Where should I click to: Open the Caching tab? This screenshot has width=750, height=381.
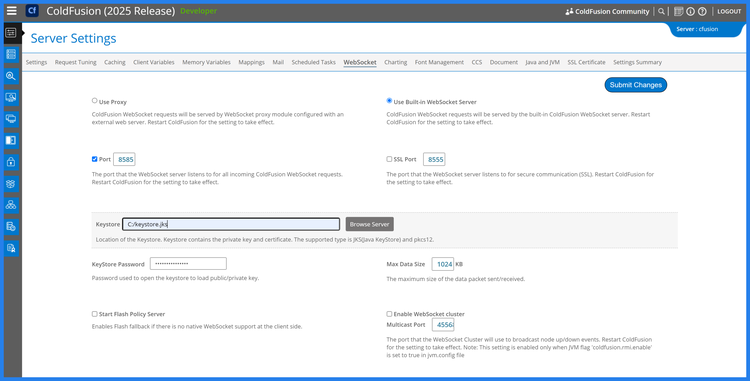tap(115, 62)
